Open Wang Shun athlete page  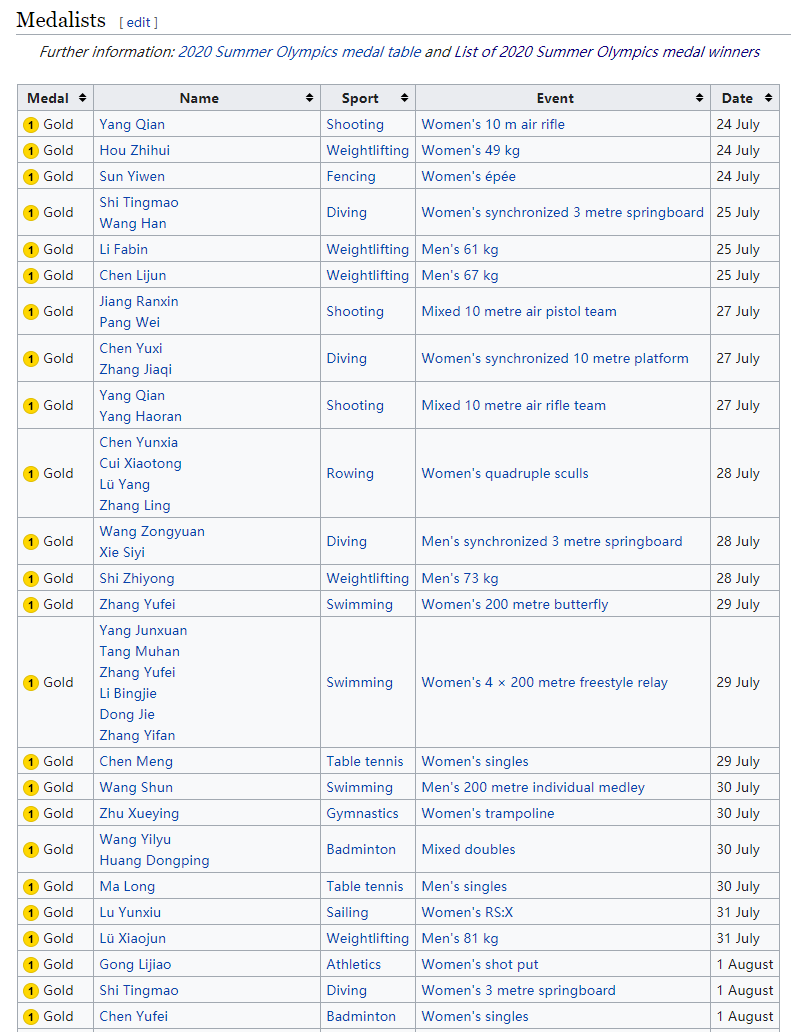[136, 787]
